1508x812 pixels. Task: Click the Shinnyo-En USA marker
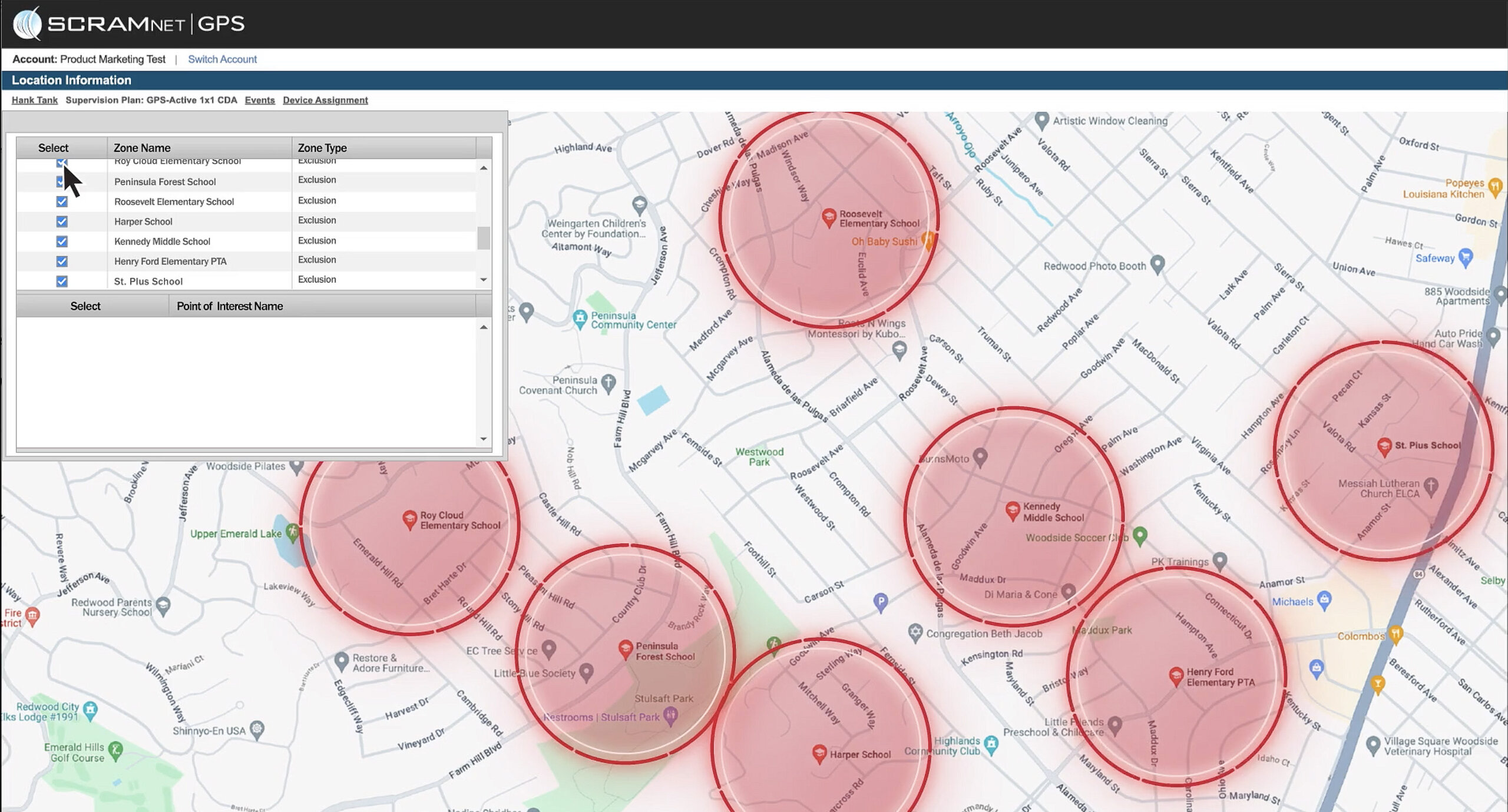(257, 730)
